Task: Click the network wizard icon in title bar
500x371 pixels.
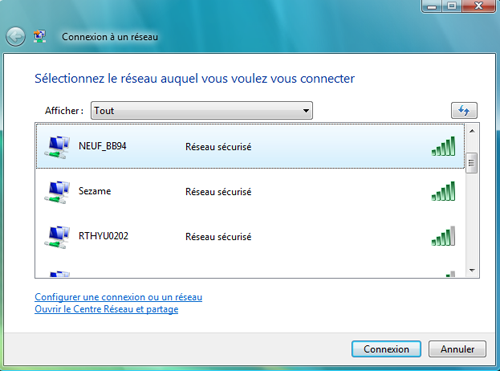Action: (x=40, y=36)
